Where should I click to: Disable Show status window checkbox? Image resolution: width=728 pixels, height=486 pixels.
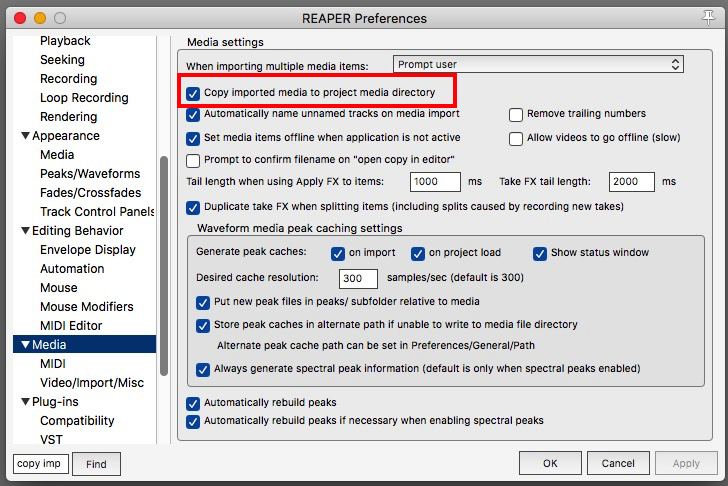[x=540, y=253]
